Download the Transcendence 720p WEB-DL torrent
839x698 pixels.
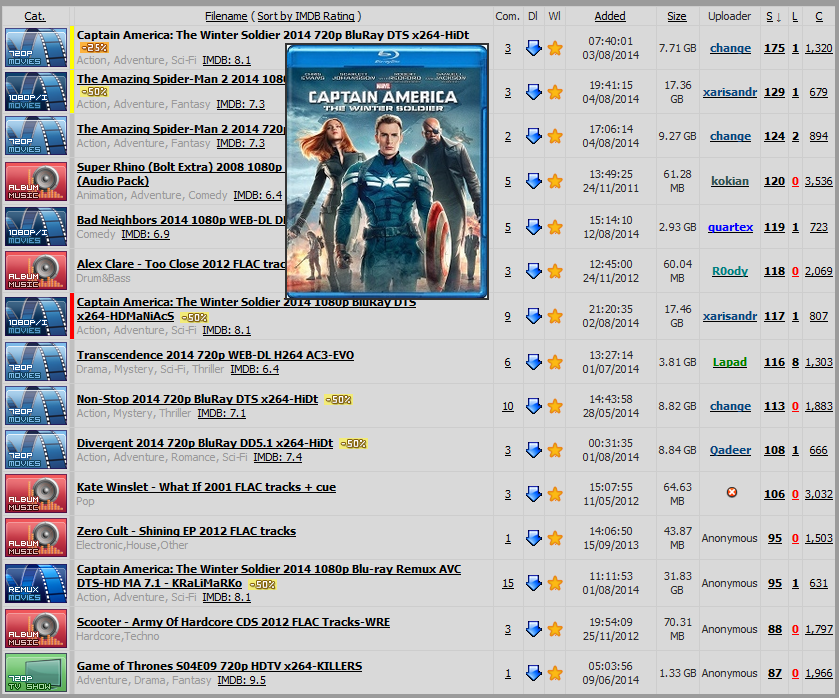[533, 362]
